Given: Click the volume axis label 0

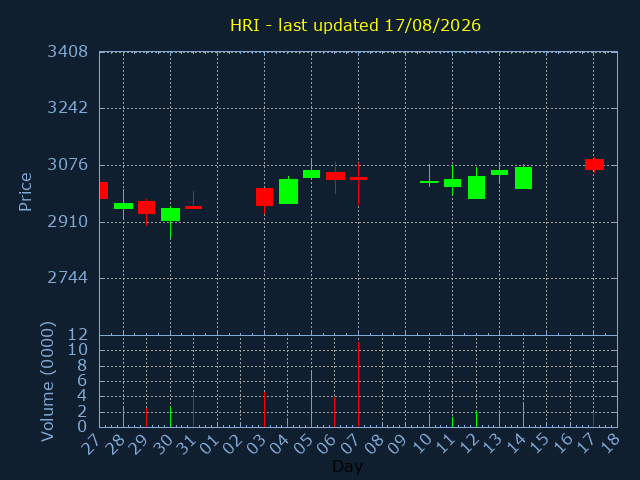Looking at the screenshot, I should [82, 427].
